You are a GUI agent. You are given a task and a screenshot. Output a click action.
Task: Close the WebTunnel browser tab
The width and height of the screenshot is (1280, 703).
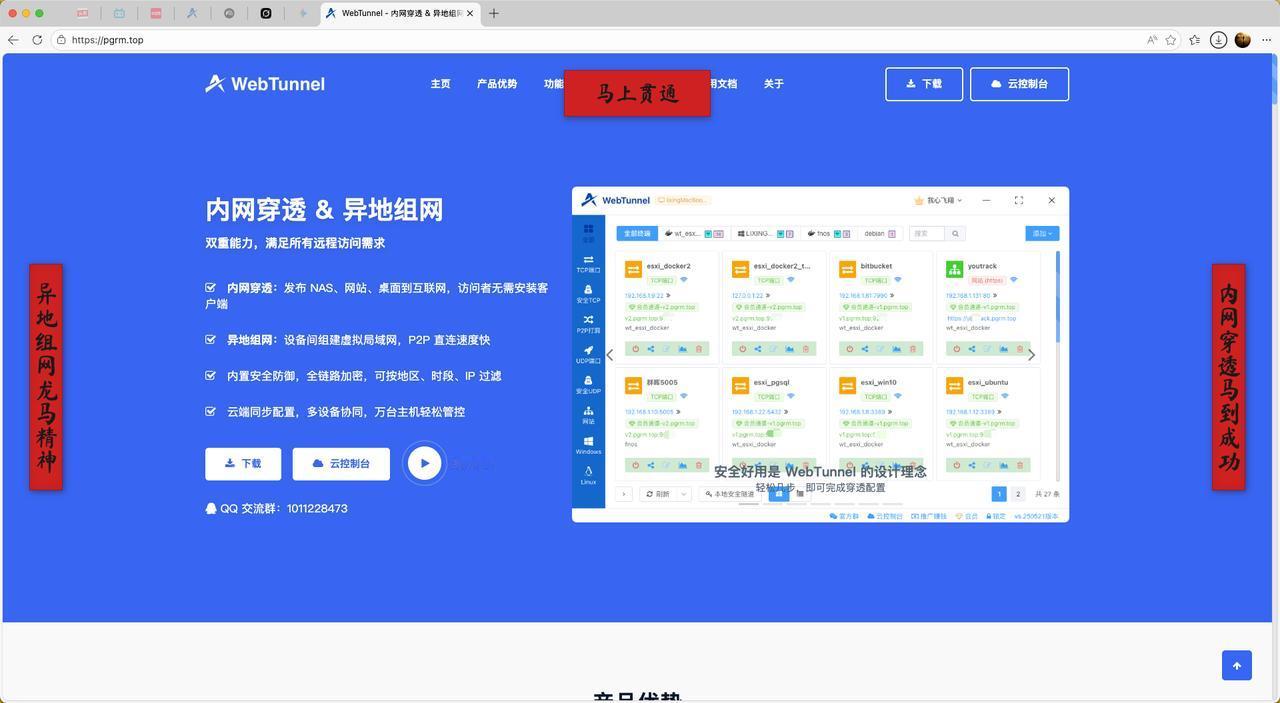470,13
